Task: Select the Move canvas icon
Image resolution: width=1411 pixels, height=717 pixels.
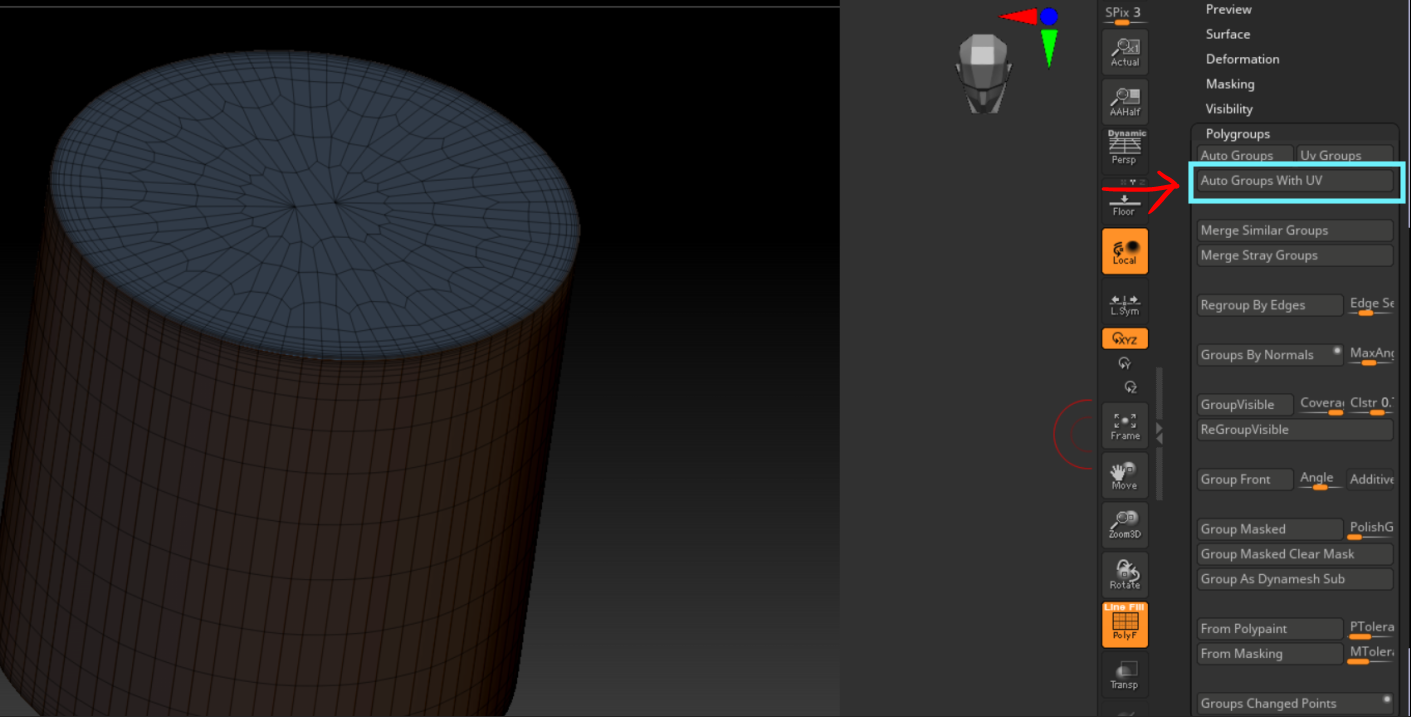Action: 1125,474
